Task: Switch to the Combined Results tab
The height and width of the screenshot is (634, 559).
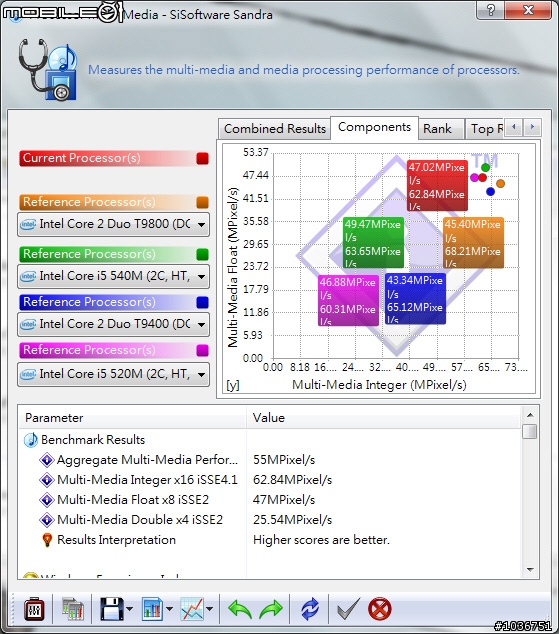Action: [x=275, y=129]
